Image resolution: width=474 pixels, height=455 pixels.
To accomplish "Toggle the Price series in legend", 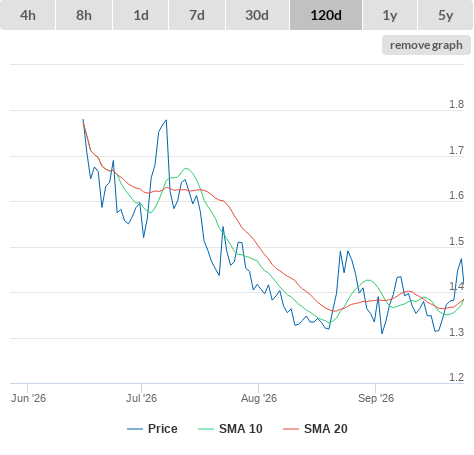I will click(163, 429).
